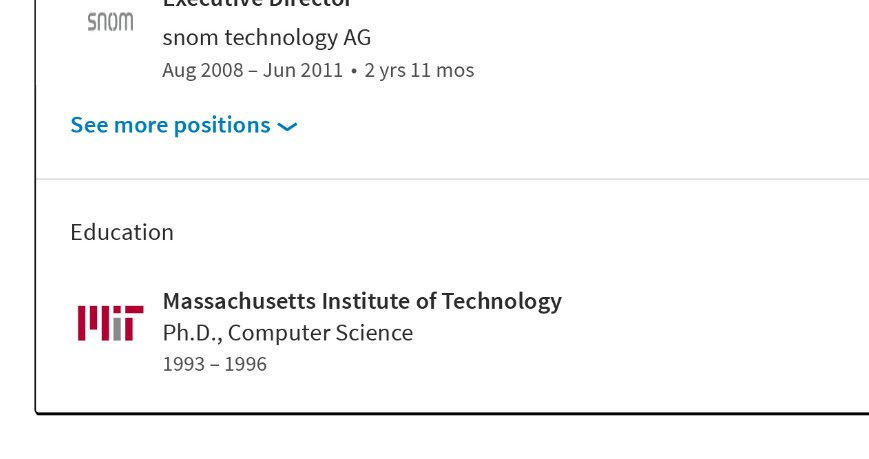
Task: Click the bullet separator before the job duration
Action: [x=354, y=71]
